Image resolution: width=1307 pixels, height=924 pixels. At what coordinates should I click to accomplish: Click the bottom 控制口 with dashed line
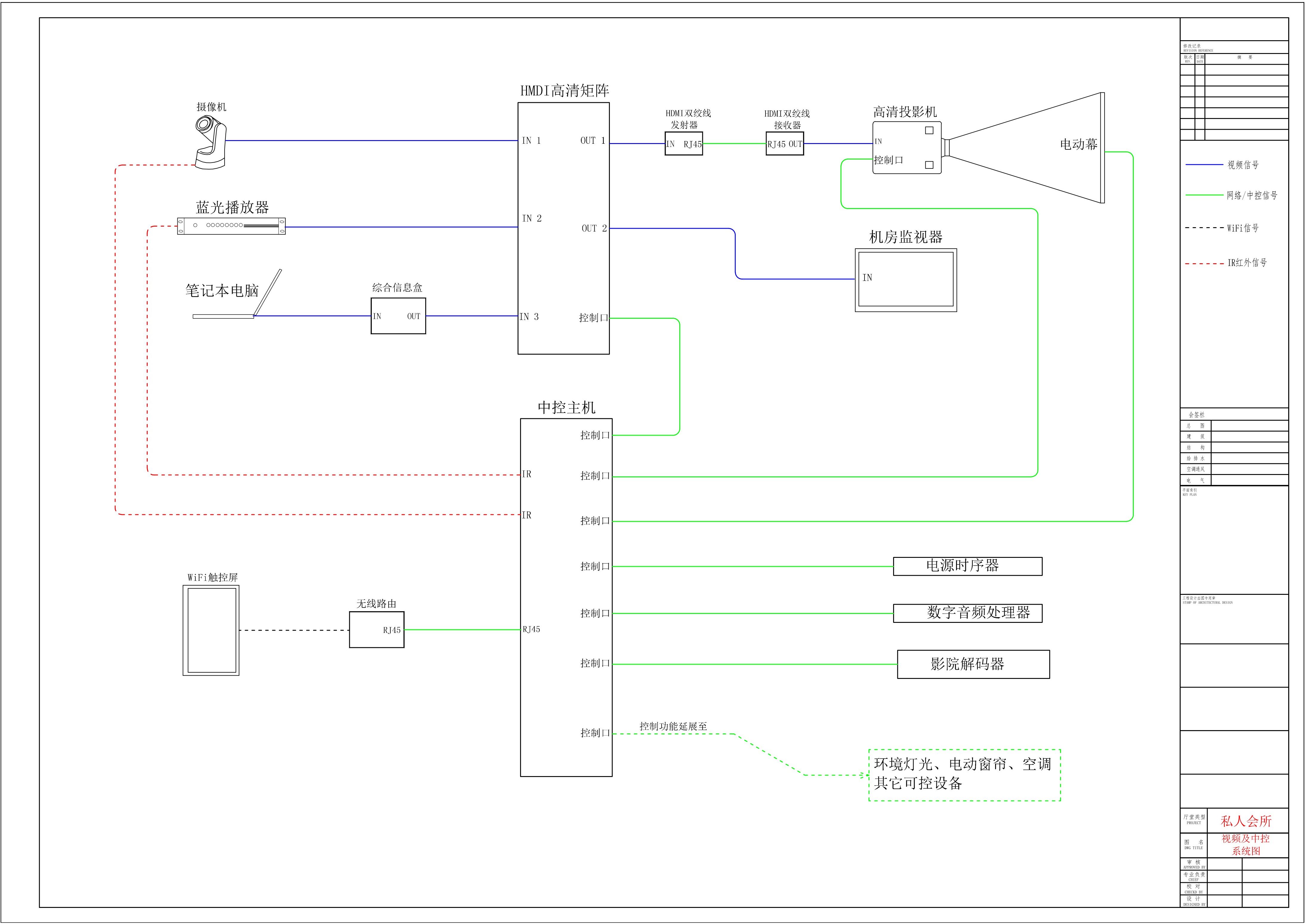tap(595, 733)
